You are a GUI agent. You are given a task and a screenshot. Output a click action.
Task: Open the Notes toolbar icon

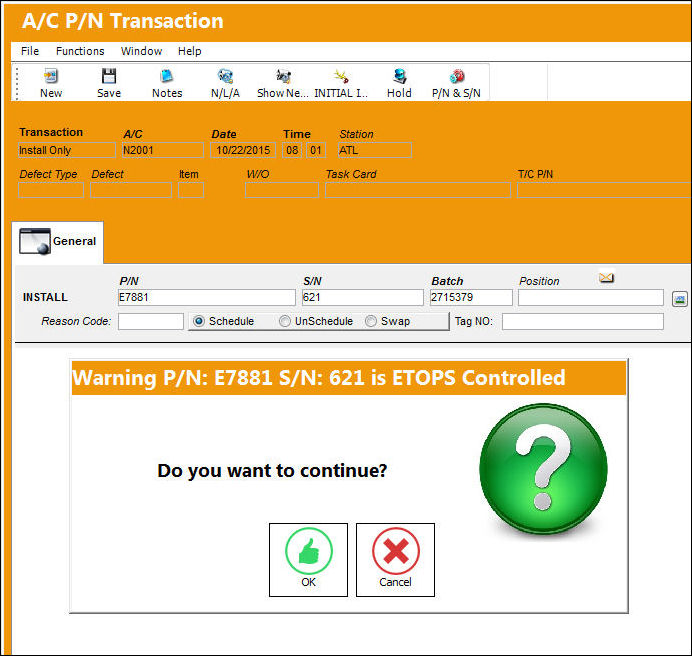click(166, 76)
